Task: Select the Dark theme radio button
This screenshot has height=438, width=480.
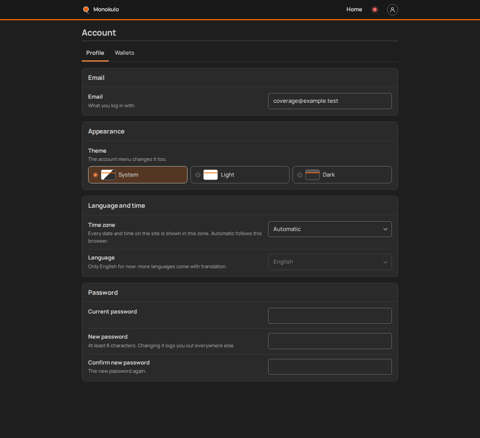Action: click(x=299, y=175)
